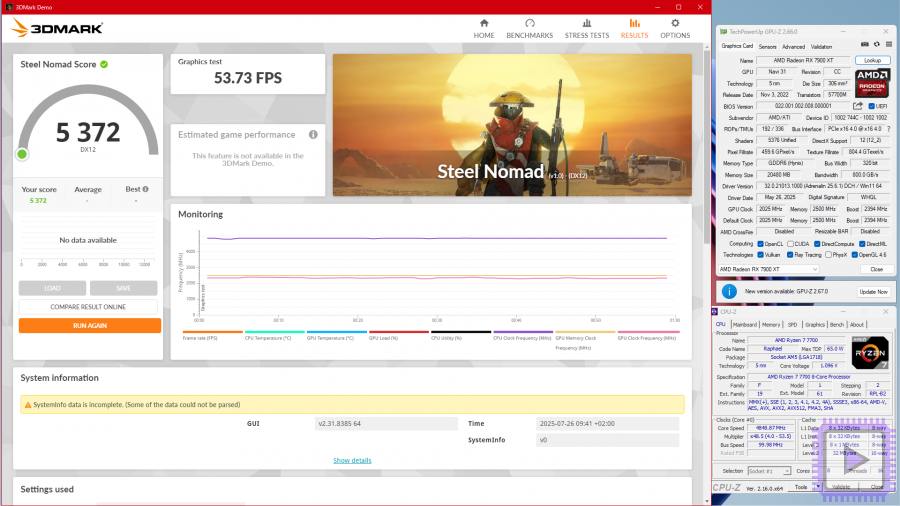Open the Graphics tab in CPU-Z
The image size is (900, 506).
coord(814,325)
